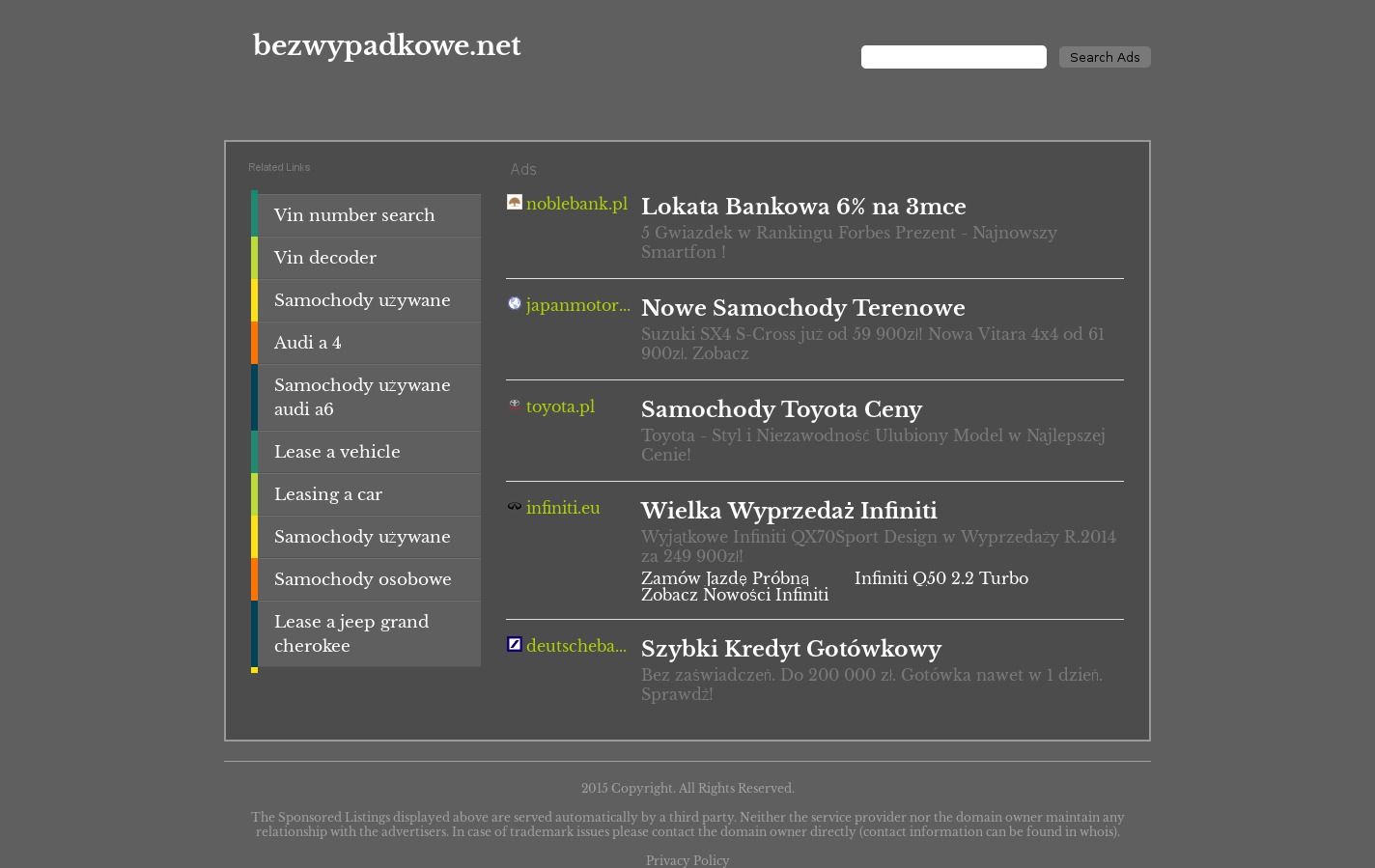Open Lease a jeep grand cherokee link

tap(351, 633)
